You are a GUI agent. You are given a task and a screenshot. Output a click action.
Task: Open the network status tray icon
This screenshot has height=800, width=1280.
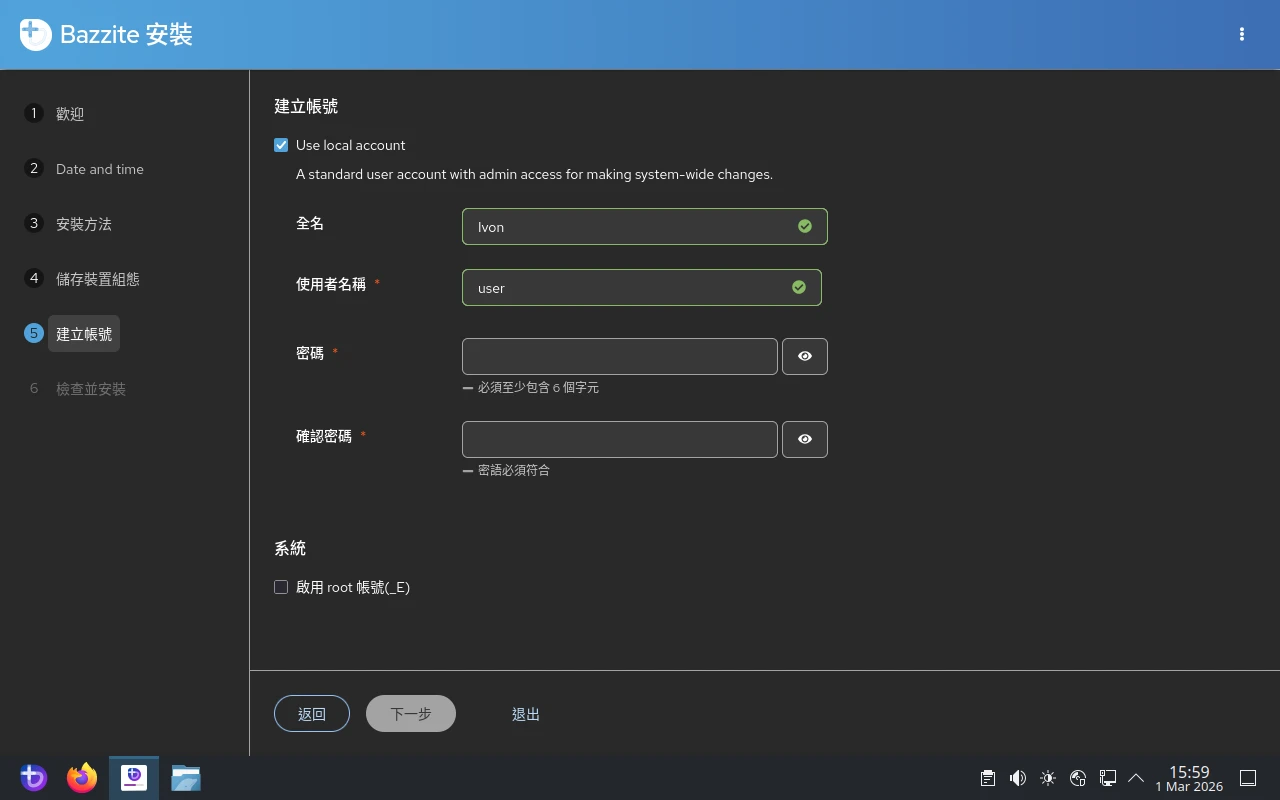coord(1078,777)
